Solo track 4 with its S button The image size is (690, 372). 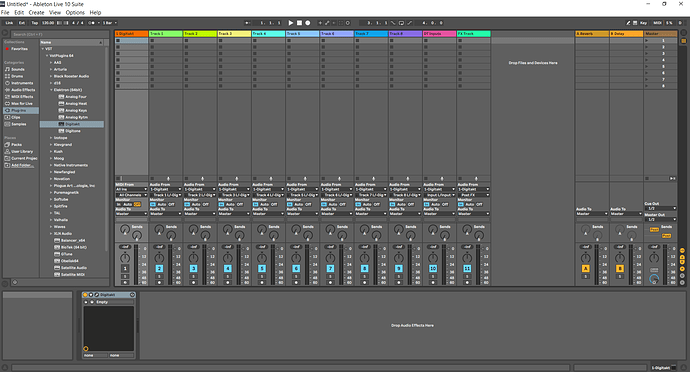(228, 277)
